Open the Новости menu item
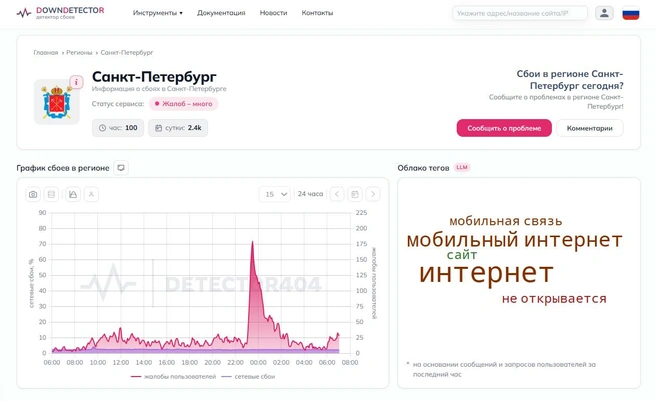 tap(273, 13)
